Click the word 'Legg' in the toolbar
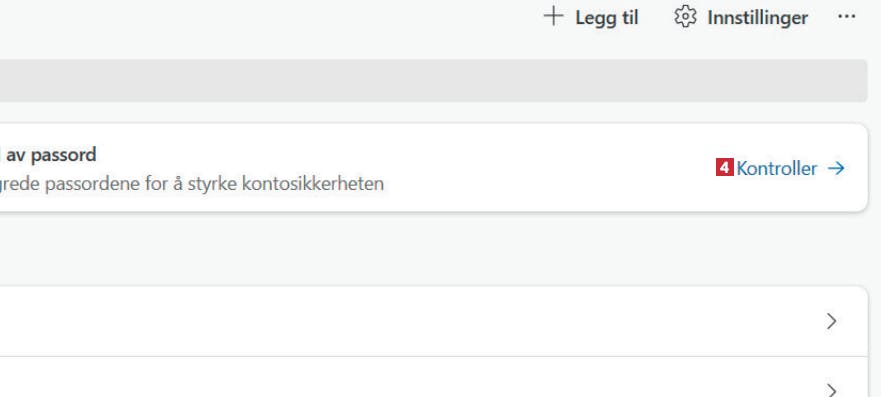The height and width of the screenshot is (397, 881). (596, 19)
